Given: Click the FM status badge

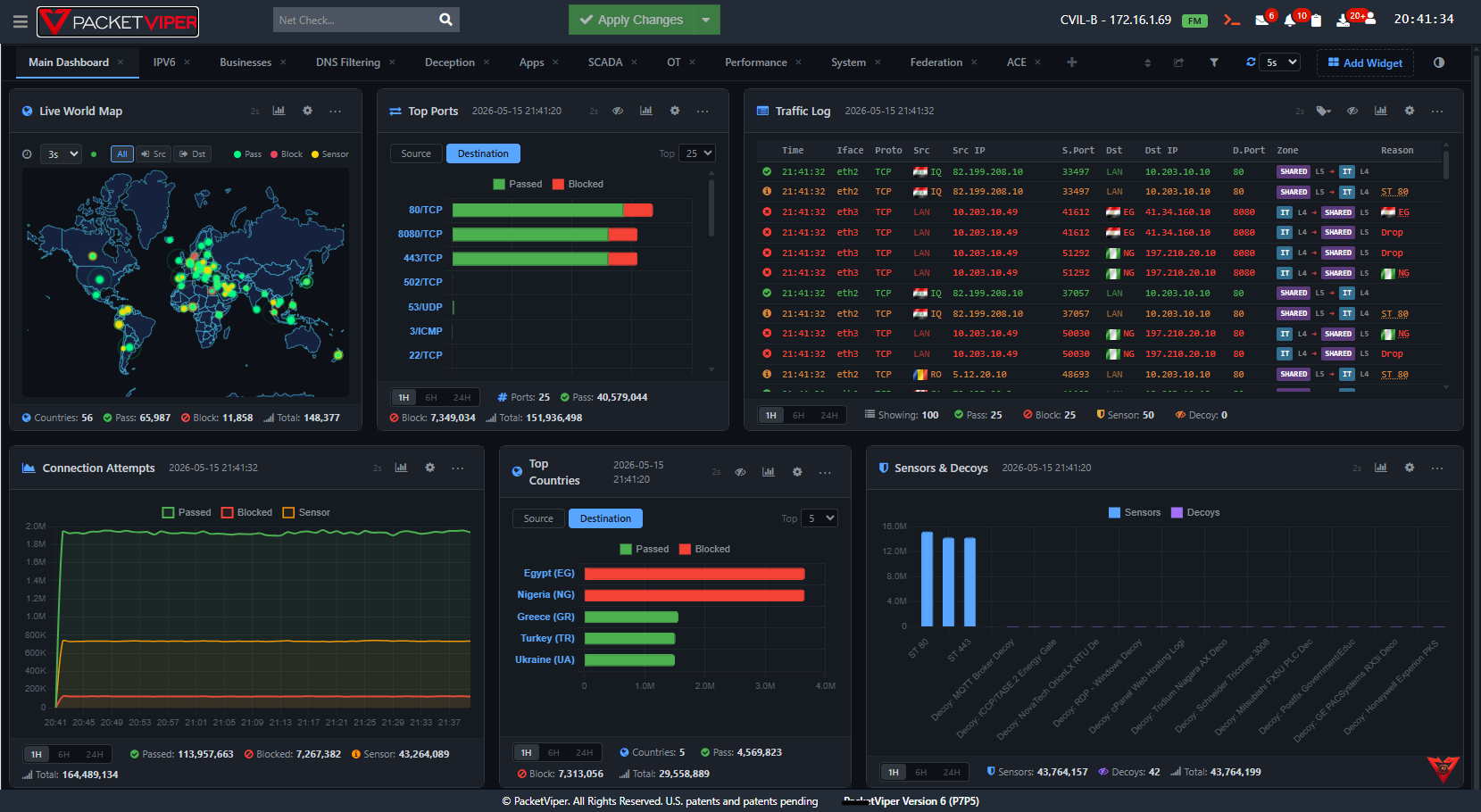Looking at the screenshot, I should click(1194, 21).
